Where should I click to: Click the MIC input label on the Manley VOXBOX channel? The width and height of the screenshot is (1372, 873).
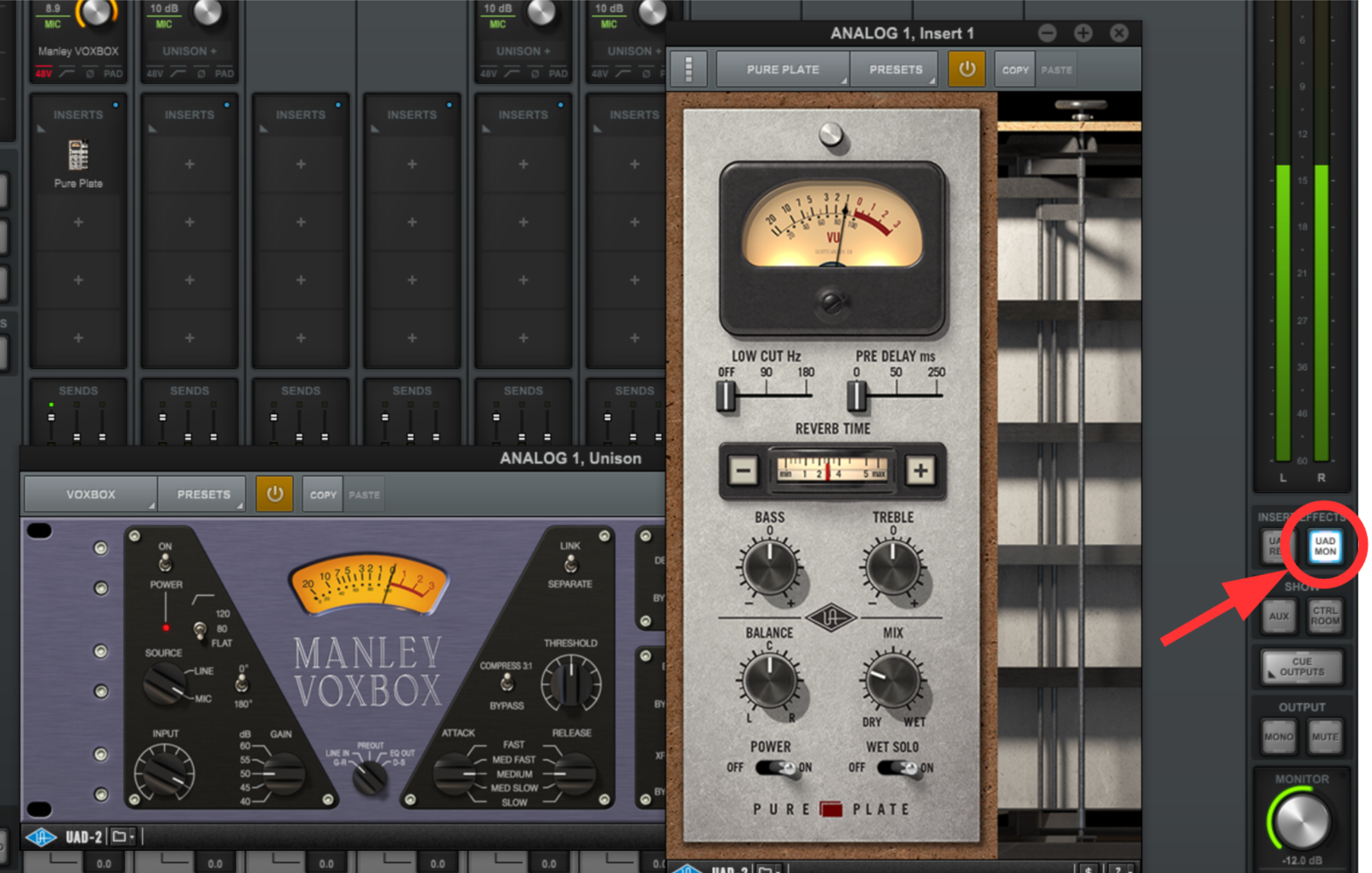pyautogui.click(x=52, y=24)
